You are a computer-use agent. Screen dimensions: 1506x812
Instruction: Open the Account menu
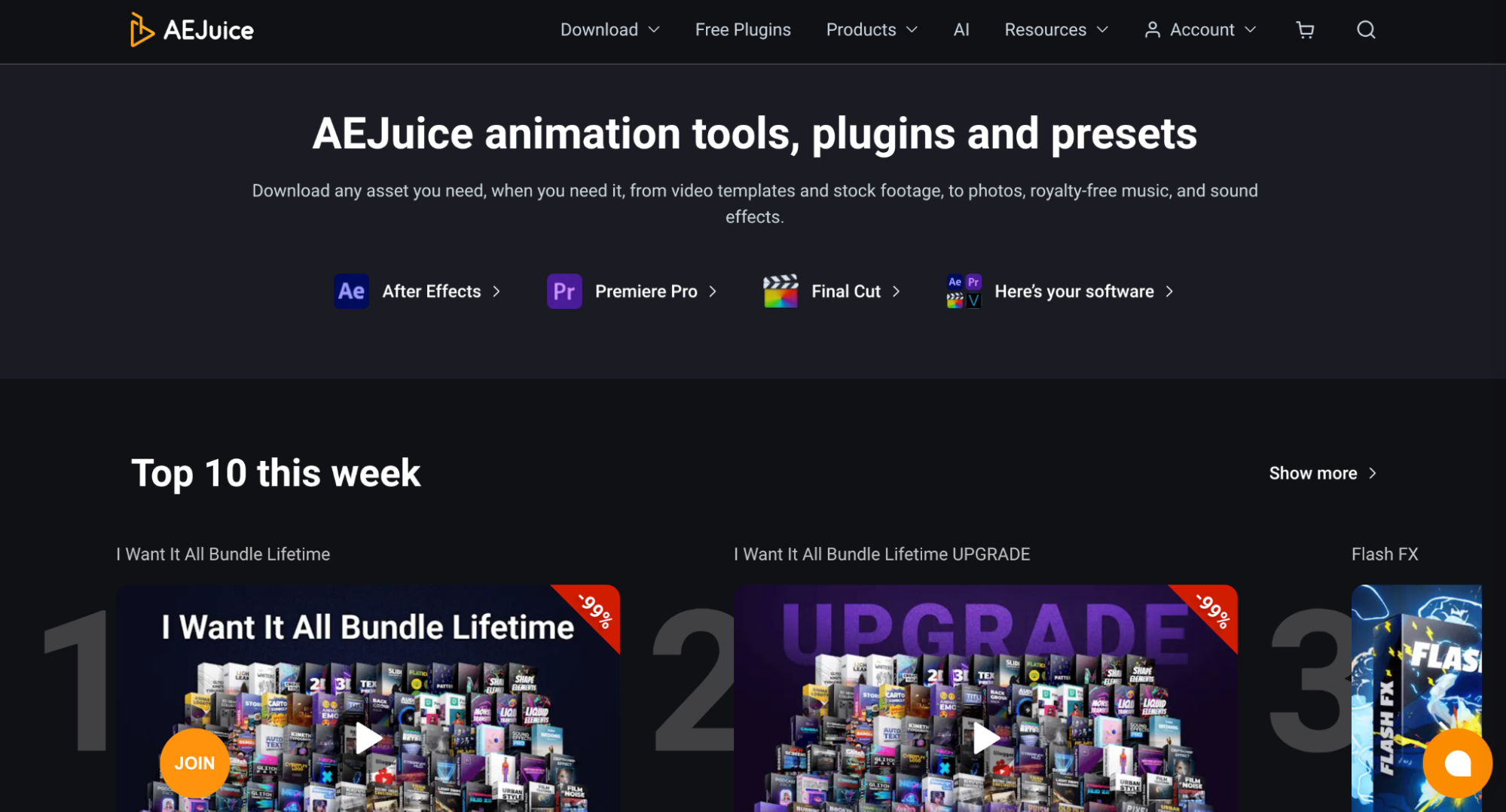tap(1201, 29)
